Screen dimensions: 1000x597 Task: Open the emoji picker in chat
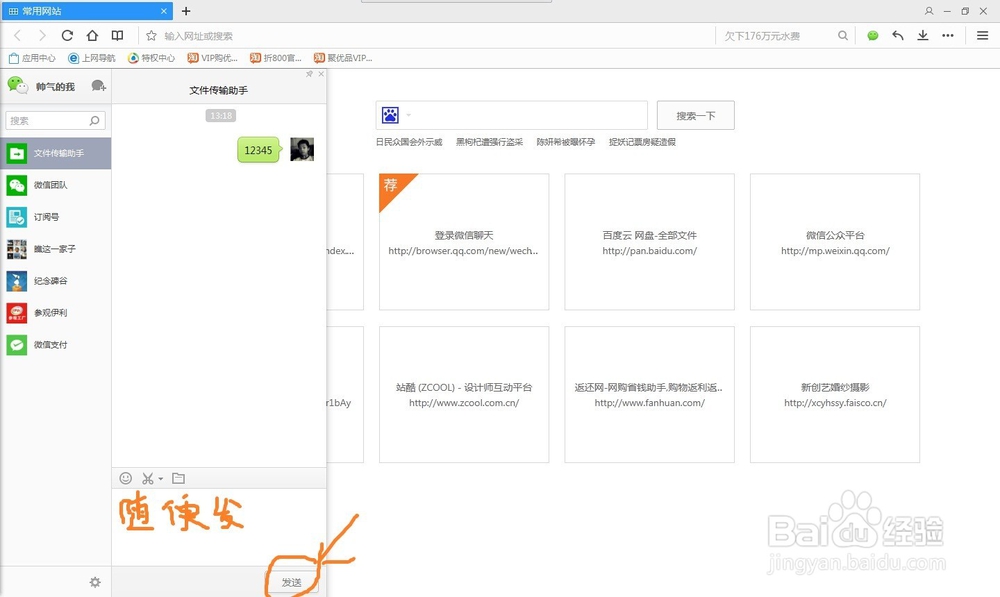(x=126, y=478)
